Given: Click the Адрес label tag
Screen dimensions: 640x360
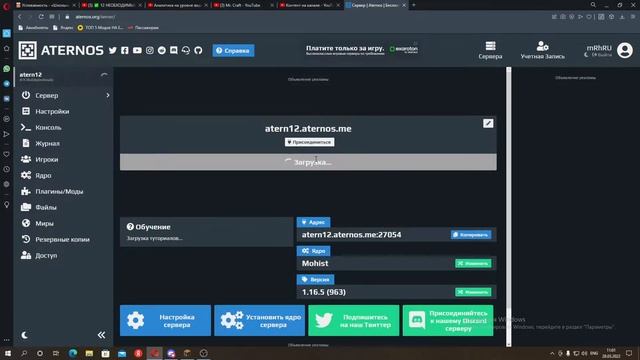Looking at the screenshot, I should (x=313, y=222).
